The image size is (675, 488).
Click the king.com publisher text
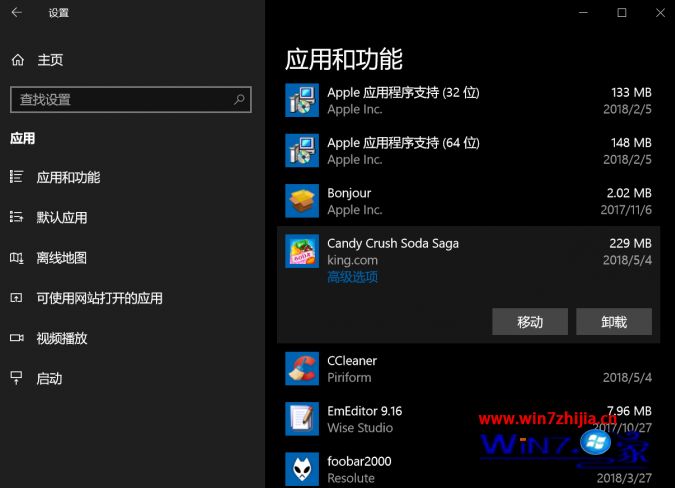tap(353, 260)
